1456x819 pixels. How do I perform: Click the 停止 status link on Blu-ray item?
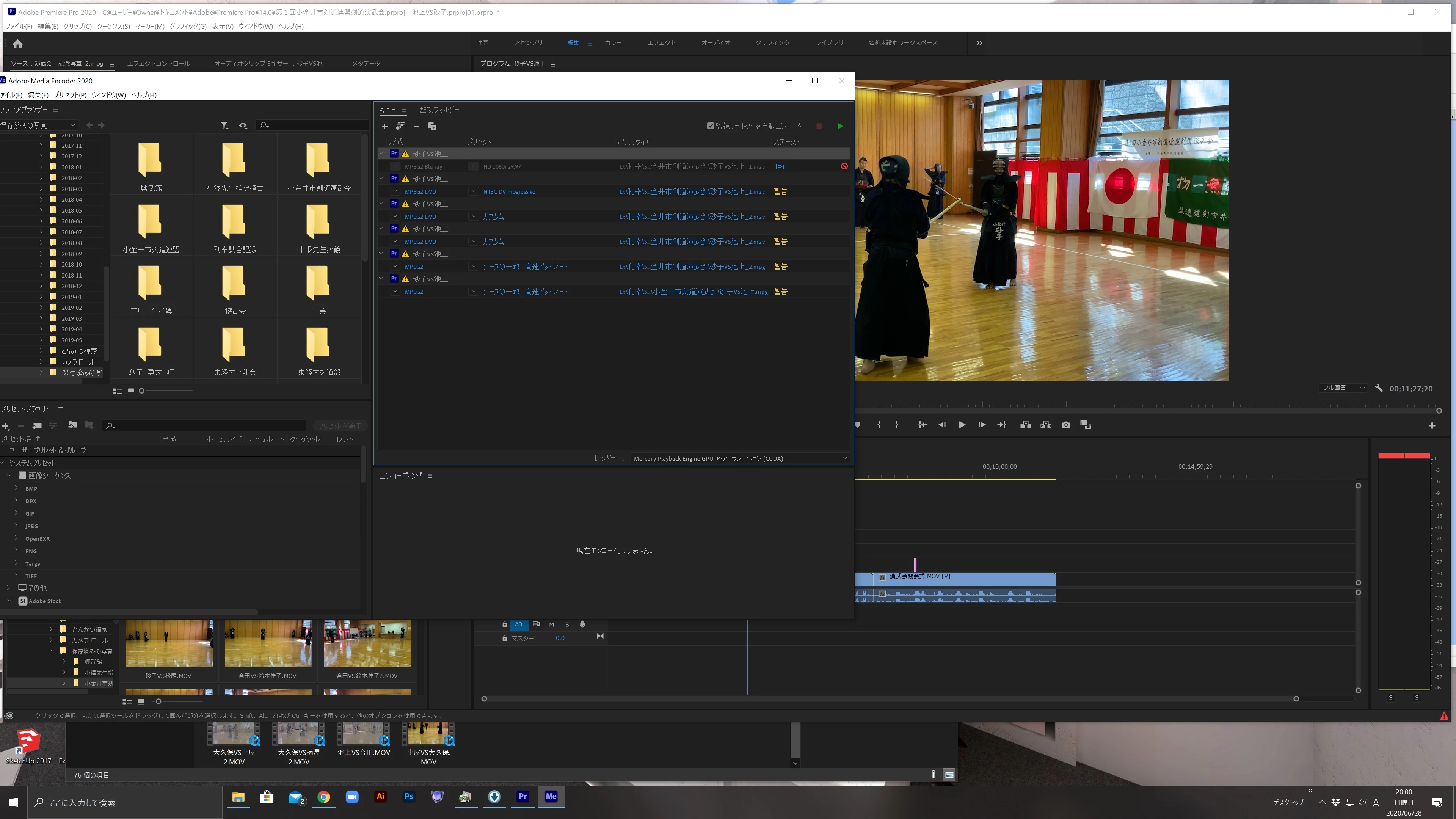(x=782, y=167)
